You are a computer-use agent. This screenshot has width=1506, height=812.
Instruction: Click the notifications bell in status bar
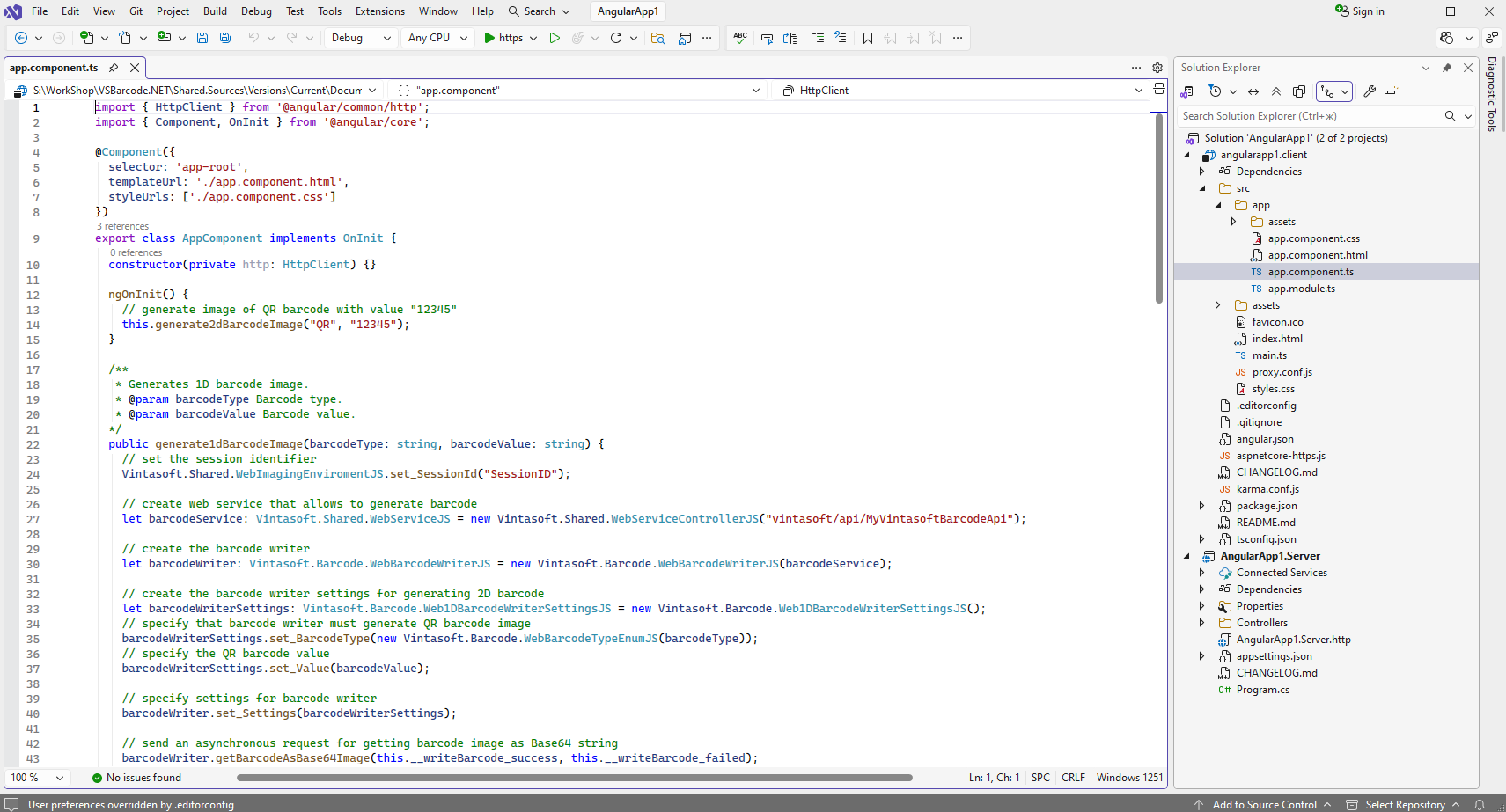[1480, 804]
